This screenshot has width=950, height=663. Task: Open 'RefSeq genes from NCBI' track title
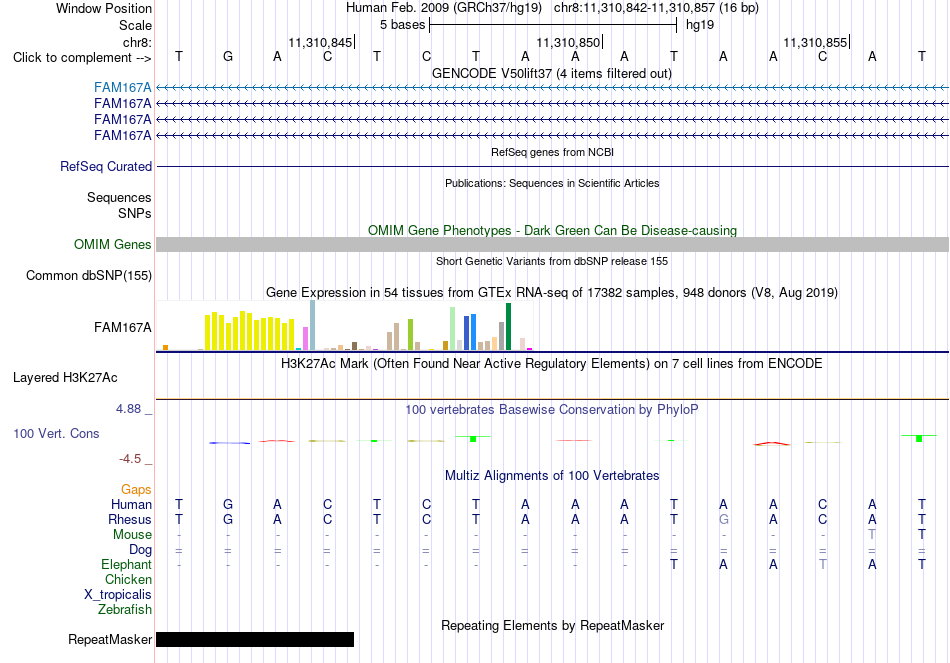click(552, 152)
